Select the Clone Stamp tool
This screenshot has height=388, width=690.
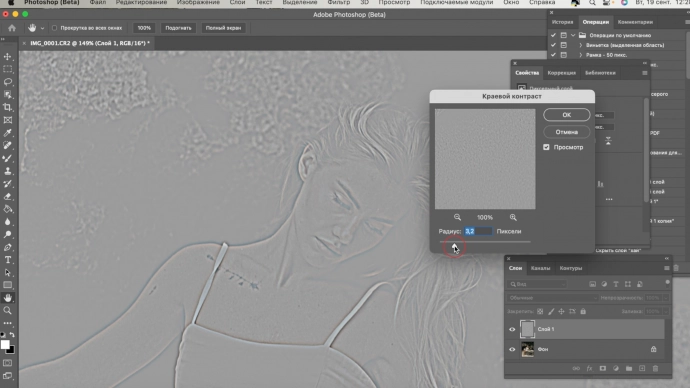(x=7, y=171)
